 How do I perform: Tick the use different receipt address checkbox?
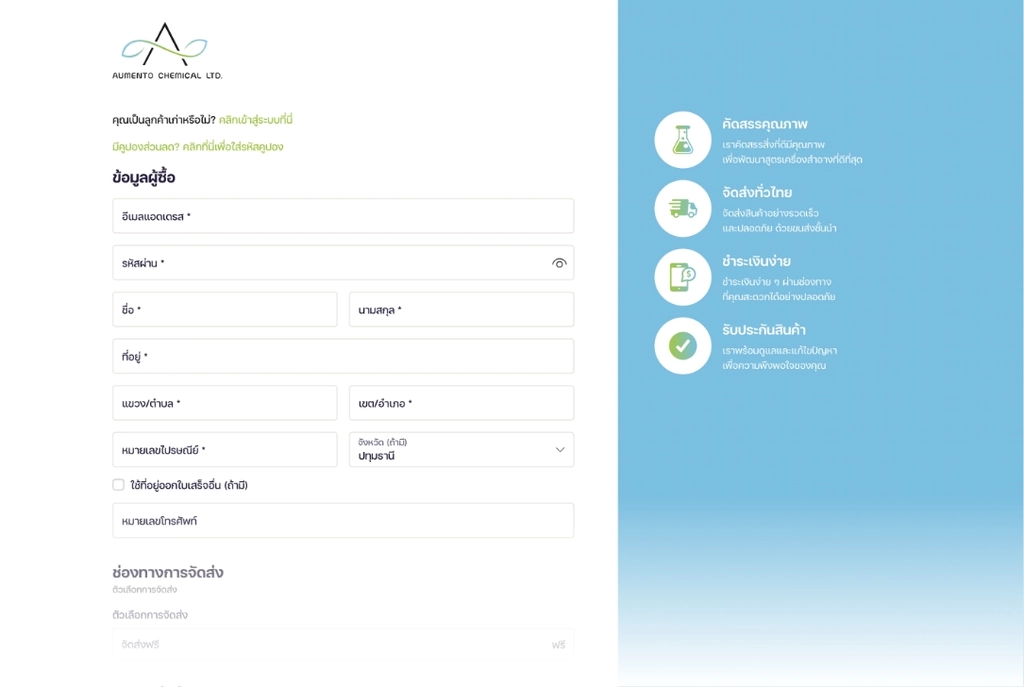point(118,485)
